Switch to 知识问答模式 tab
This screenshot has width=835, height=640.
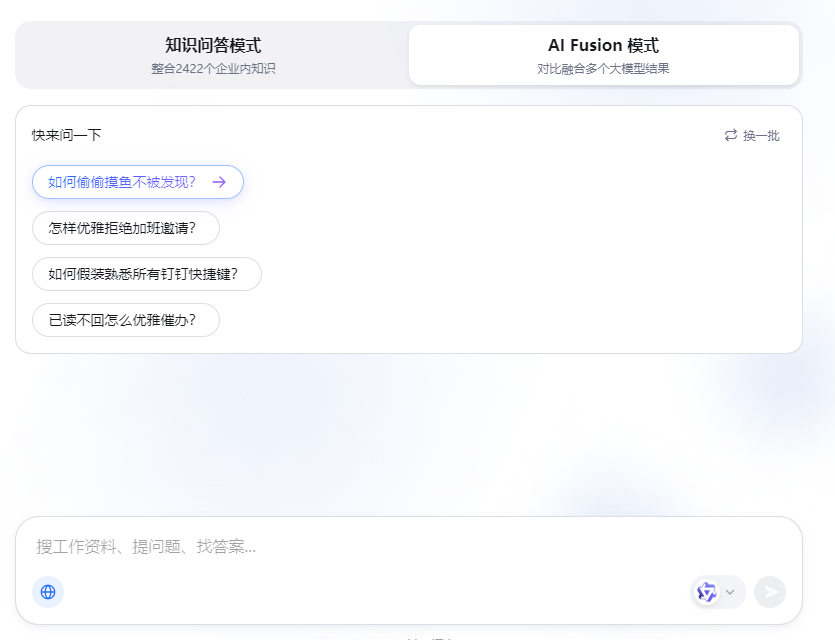213,55
